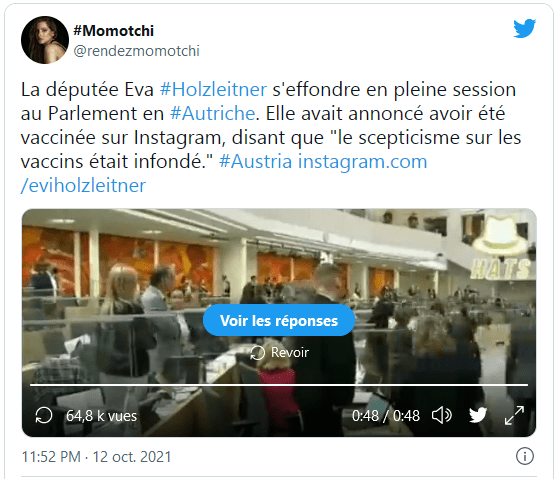The height and width of the screenshot is (479, 554).
Task: Click the Twitter bird logo top right
Action: 524,28
